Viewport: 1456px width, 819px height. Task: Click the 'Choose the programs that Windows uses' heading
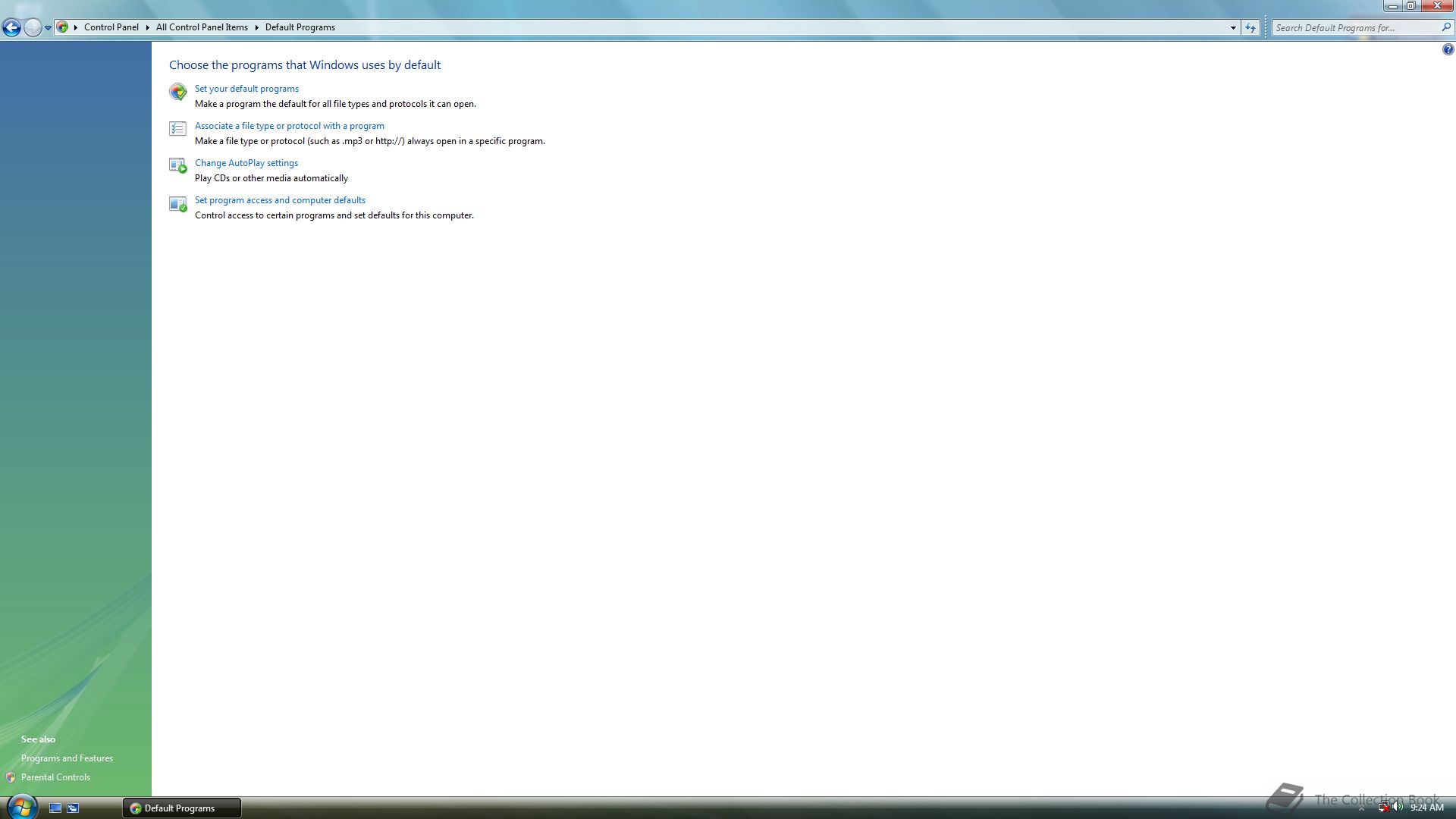pos(305,65)
